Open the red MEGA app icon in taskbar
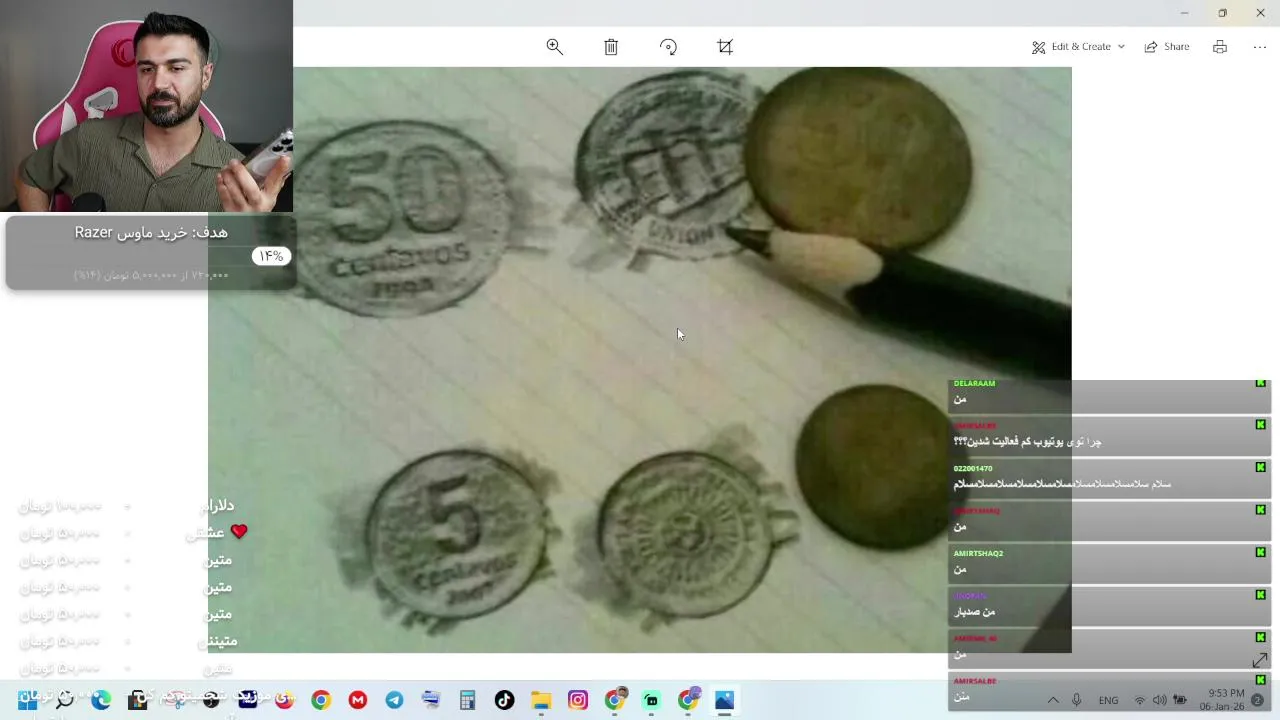 (358, 701)
